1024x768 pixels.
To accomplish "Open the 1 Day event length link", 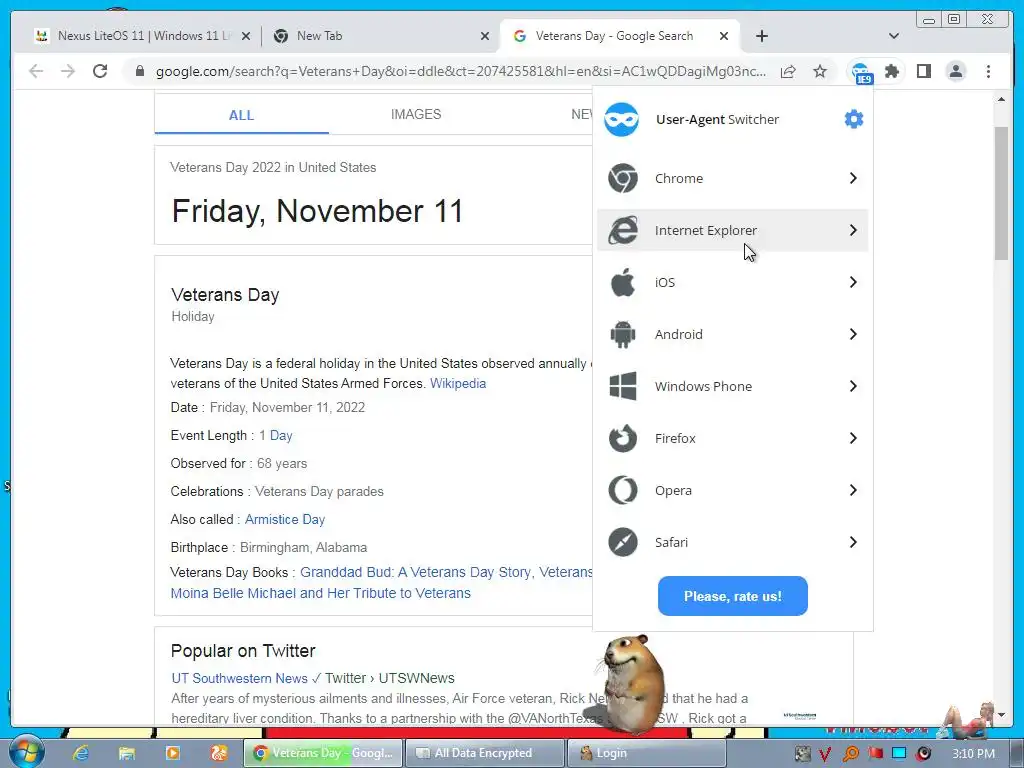I will (x=276, y=436).
